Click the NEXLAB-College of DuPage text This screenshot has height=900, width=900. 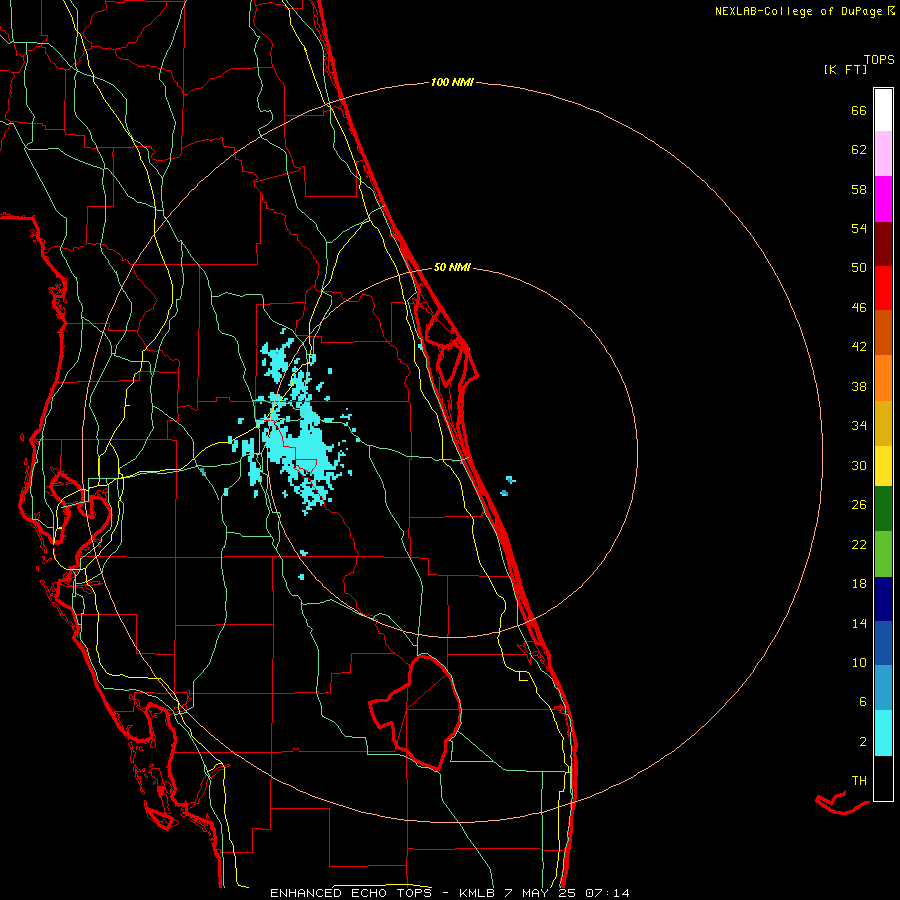pyautogui.click(x=798, y=11)
